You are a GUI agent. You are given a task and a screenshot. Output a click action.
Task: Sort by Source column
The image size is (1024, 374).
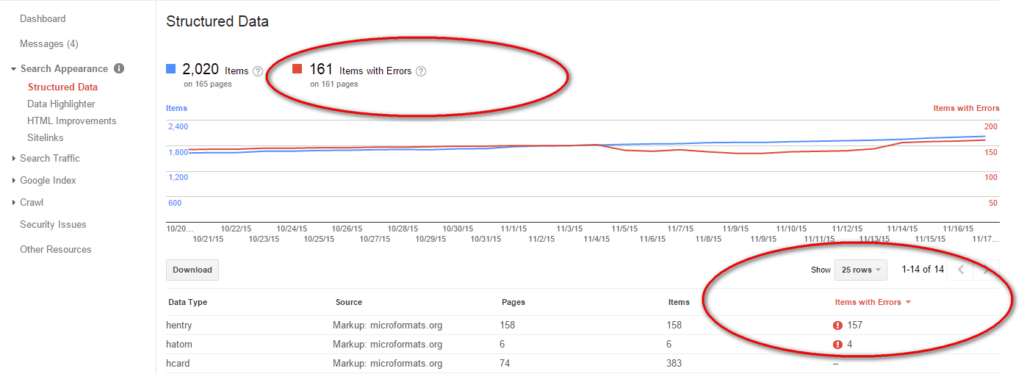tap(349, 302)
